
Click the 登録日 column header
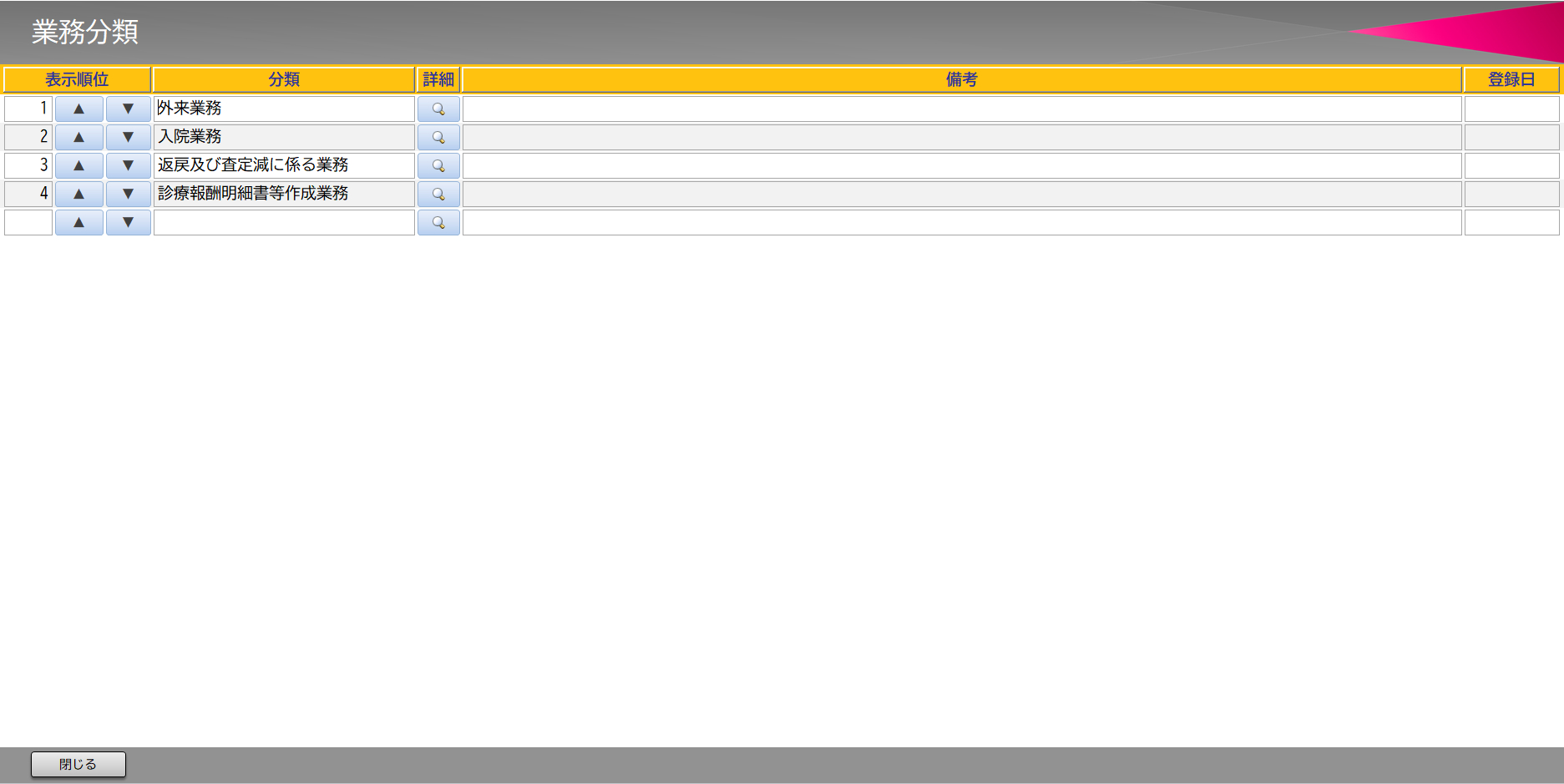(x=1511, y=79)
